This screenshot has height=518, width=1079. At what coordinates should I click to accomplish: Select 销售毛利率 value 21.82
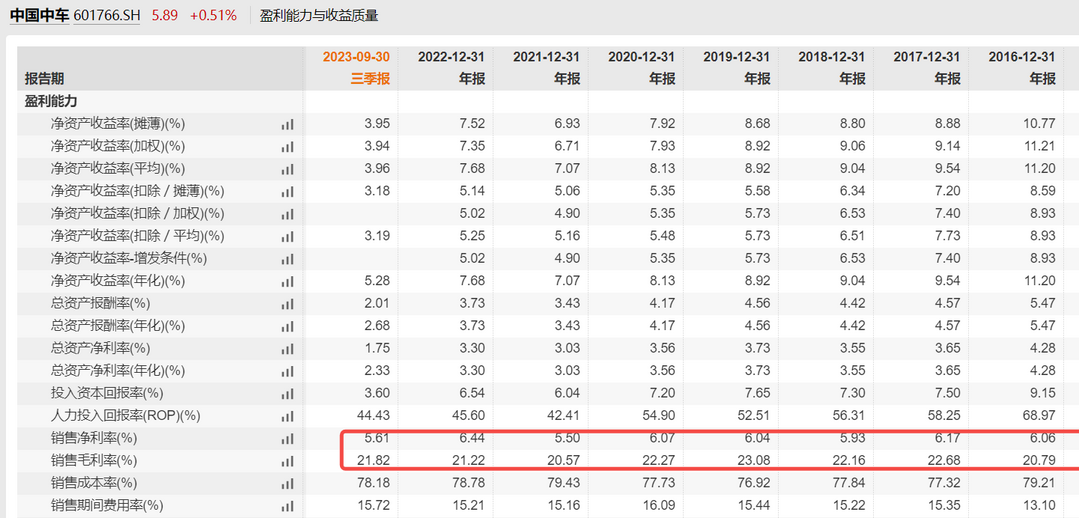[x=373, y=461]
